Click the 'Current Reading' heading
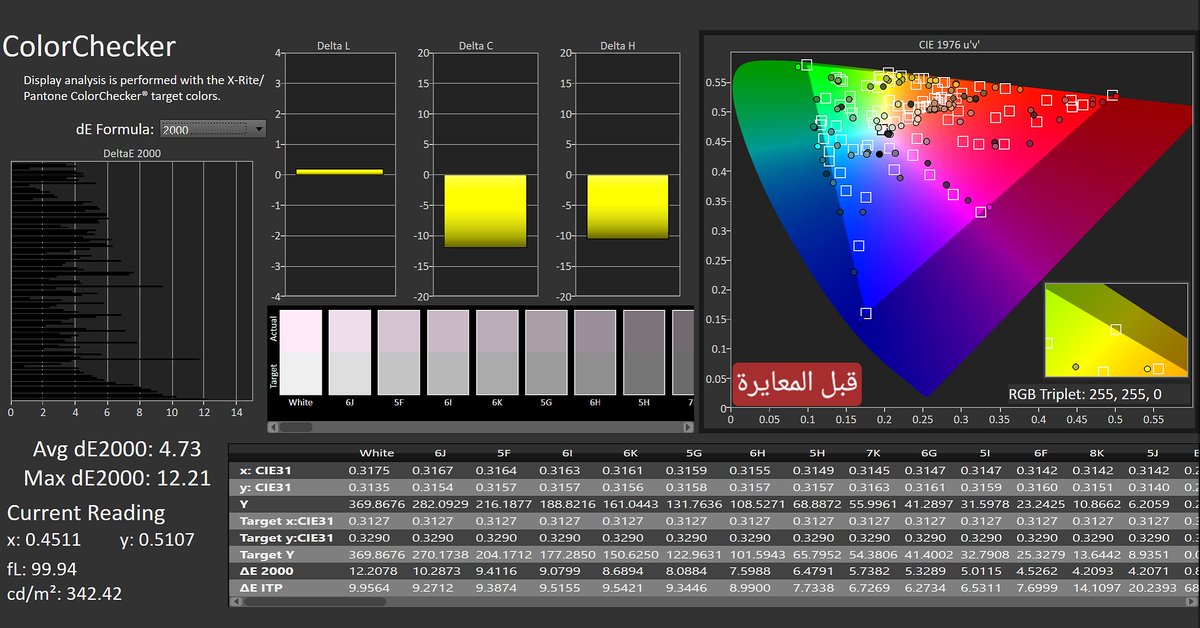Image resolution: width=1200 pixels, height=628 pixels. pyautogui.click(x=86, y=513)
